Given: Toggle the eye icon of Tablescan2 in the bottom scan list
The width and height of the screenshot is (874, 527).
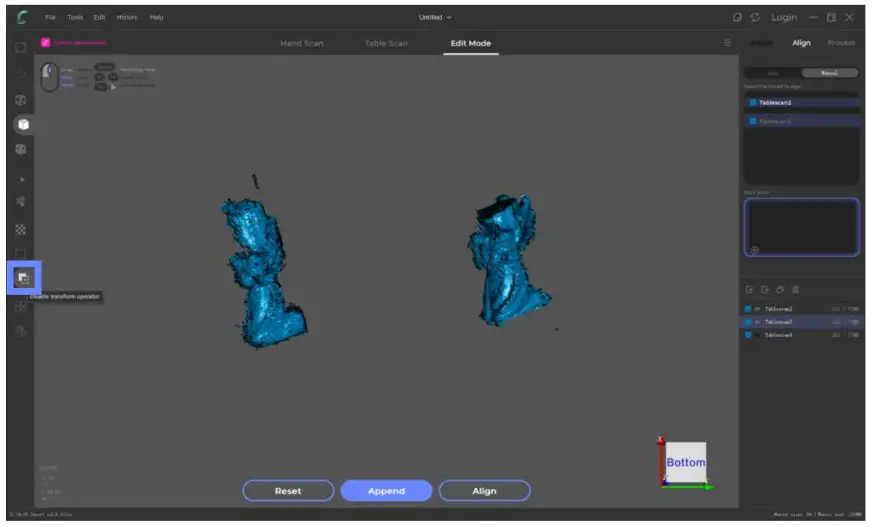Looking at the screenshot, I should click(x=757, y=308).
